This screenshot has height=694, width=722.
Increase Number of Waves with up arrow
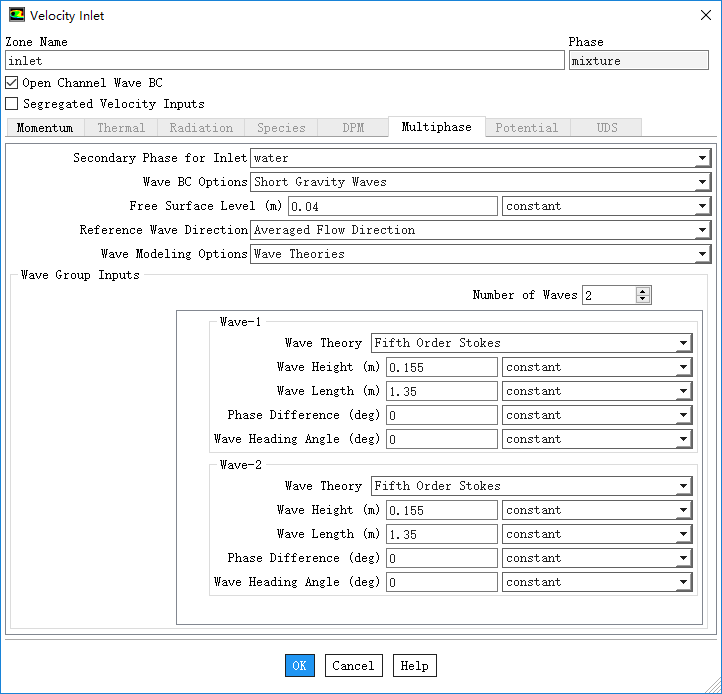point(643,291)
